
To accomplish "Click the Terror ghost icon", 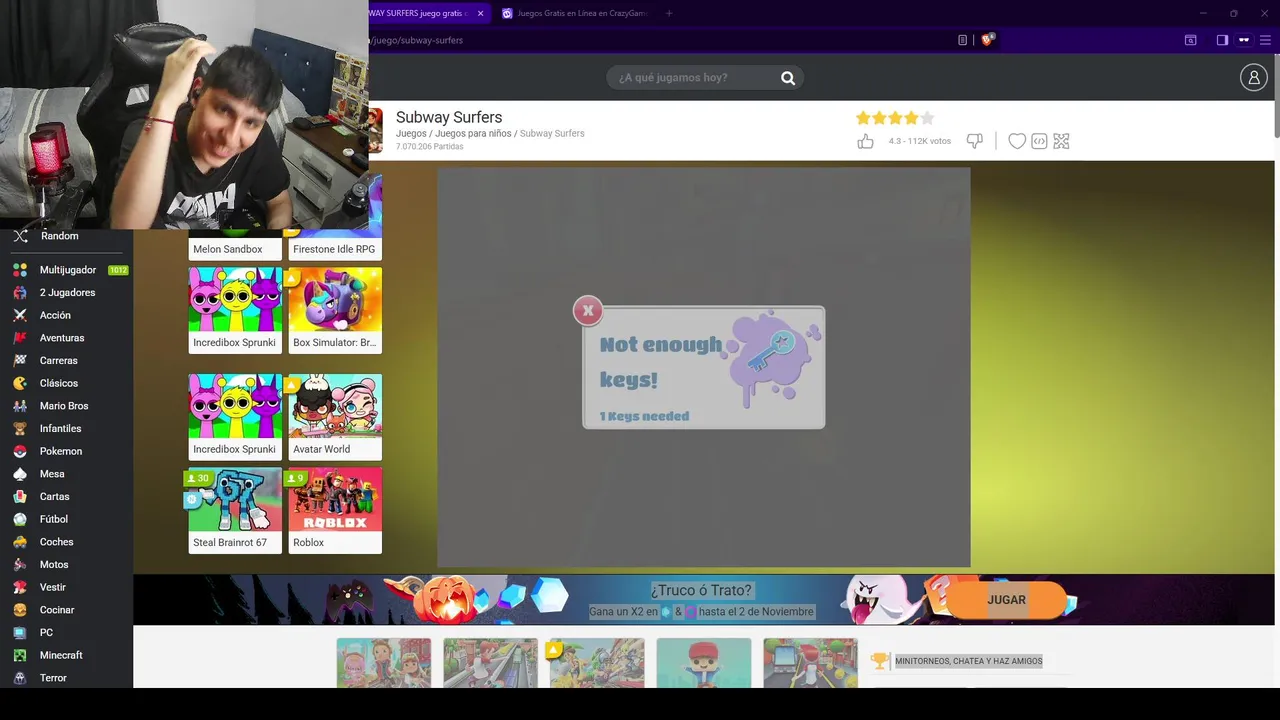I will (20, 678).
